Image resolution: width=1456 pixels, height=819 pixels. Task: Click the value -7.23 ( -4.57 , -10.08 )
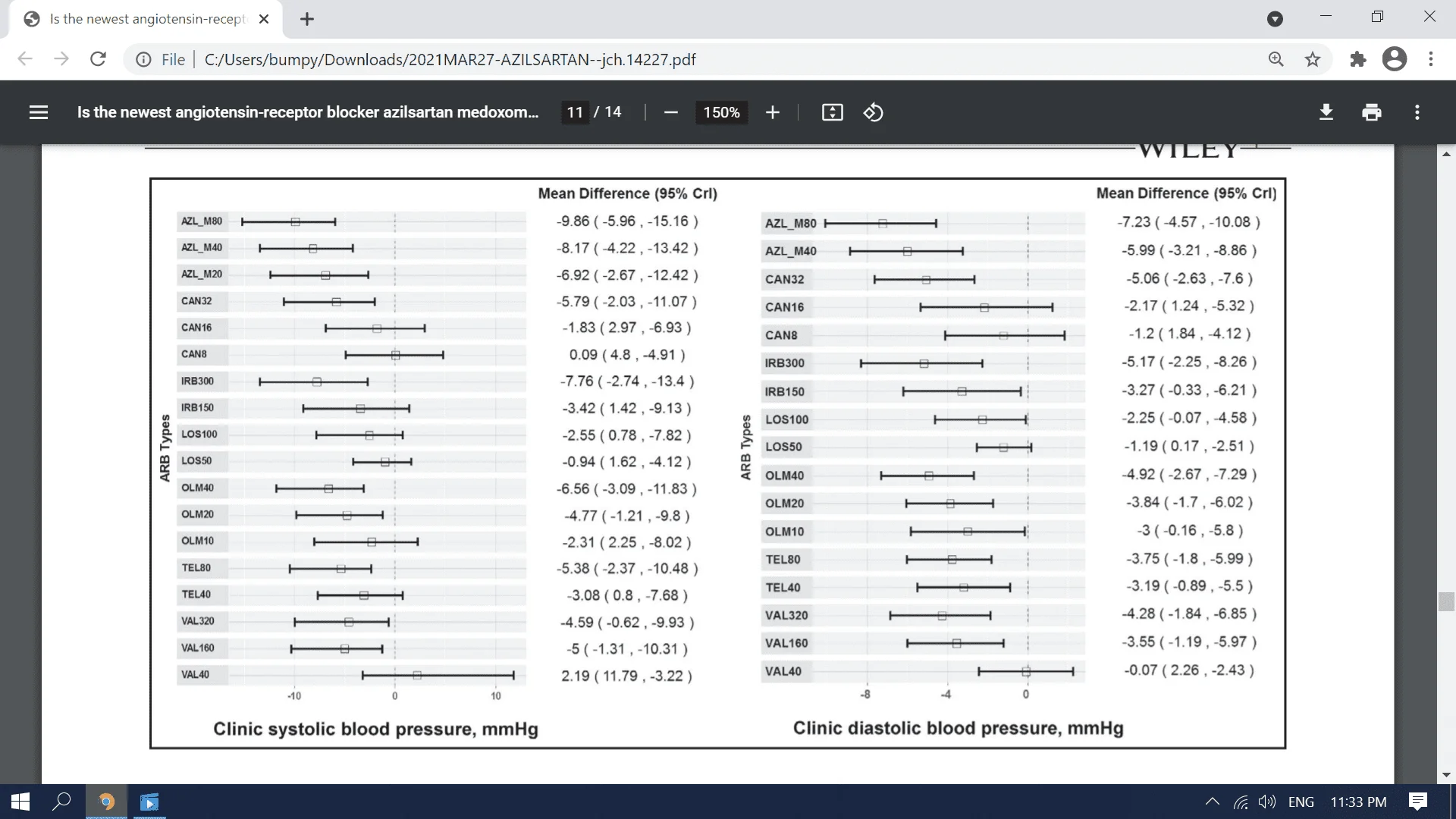1188,222
